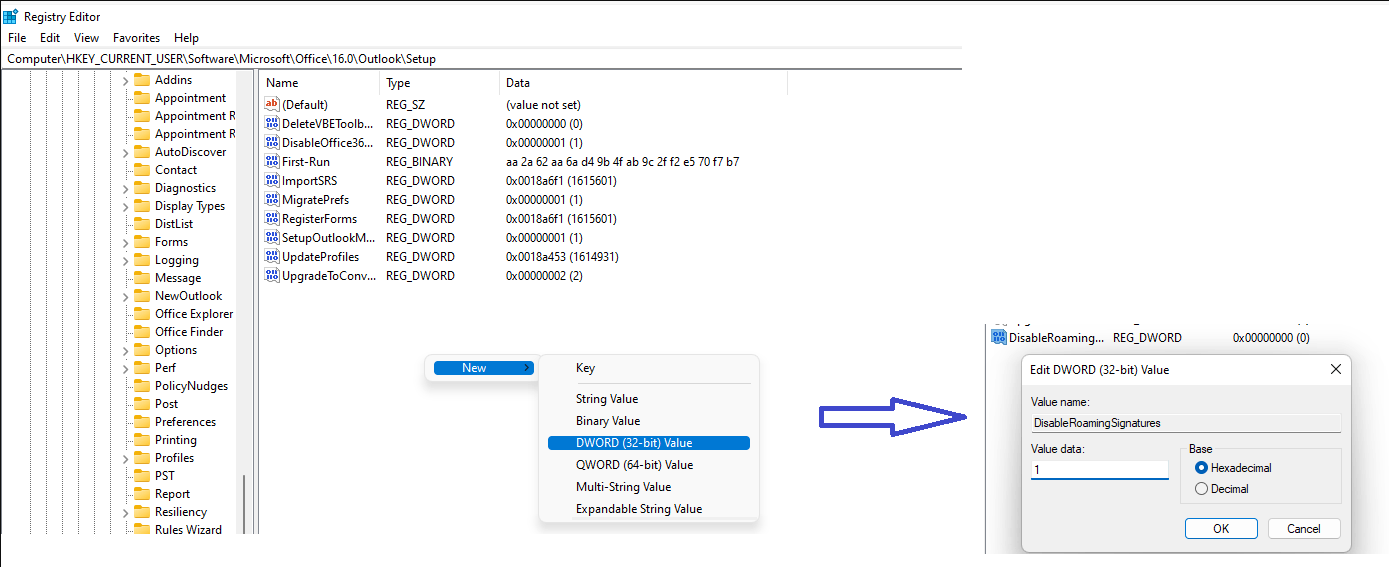Click the MigratePrefs value icon
Image resolution: width=1389 pixels, height=567 pixels.
272,199
